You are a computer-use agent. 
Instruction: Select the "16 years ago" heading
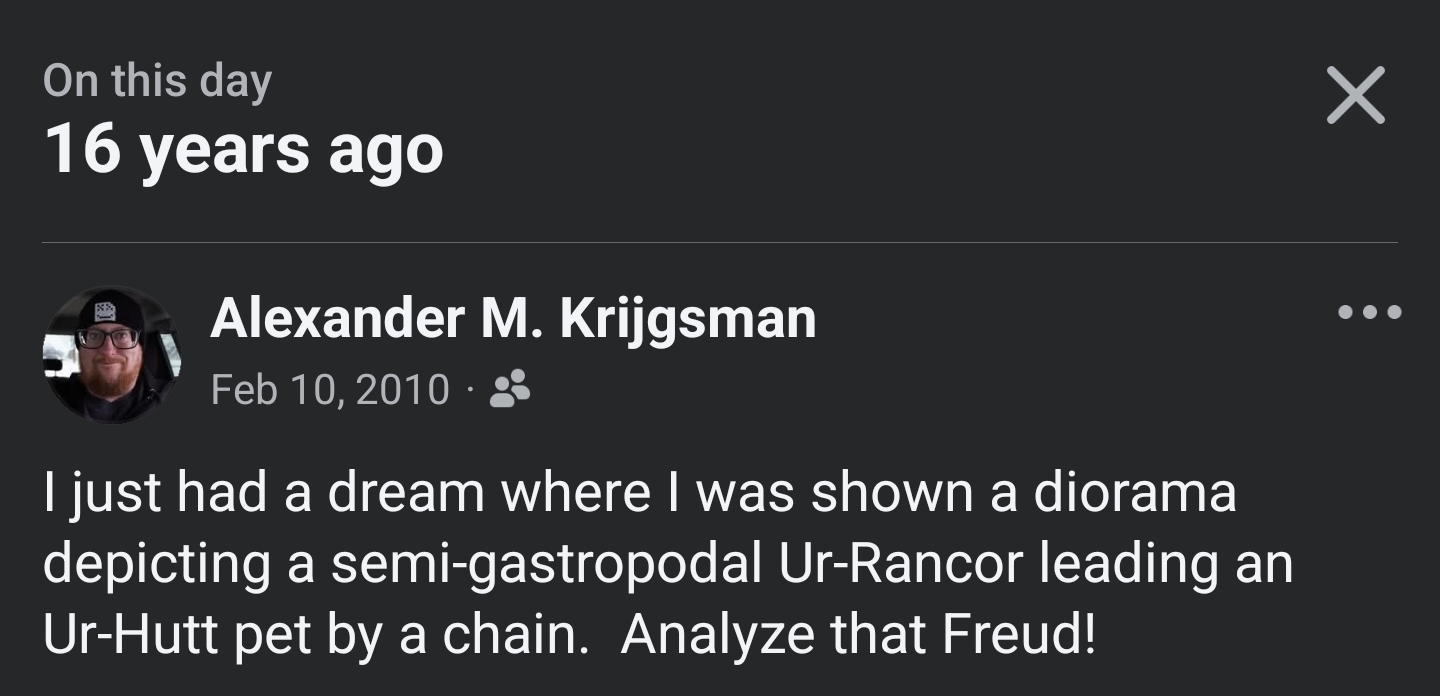tap(243, 150)
